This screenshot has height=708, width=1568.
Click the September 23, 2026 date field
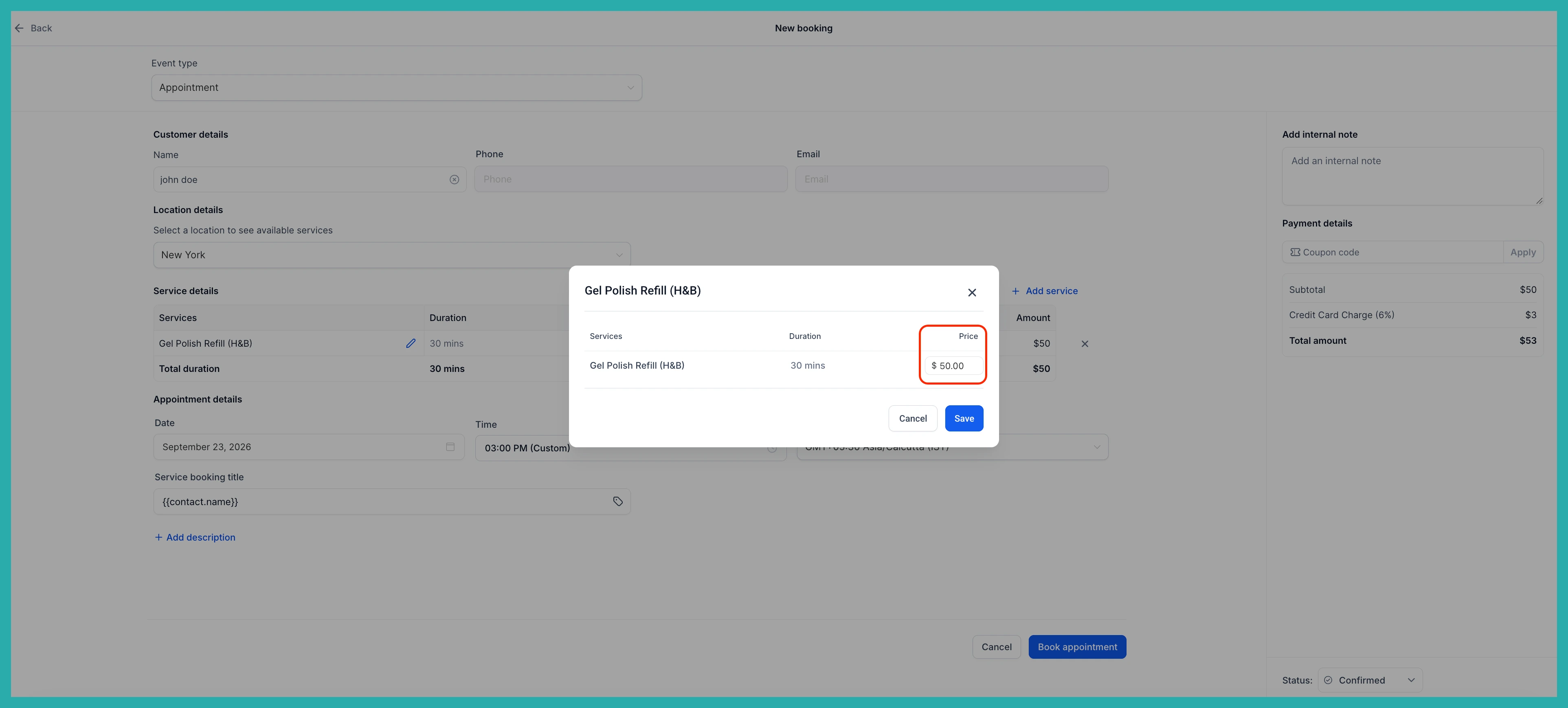pyautogui.click(x=309, y=447)
